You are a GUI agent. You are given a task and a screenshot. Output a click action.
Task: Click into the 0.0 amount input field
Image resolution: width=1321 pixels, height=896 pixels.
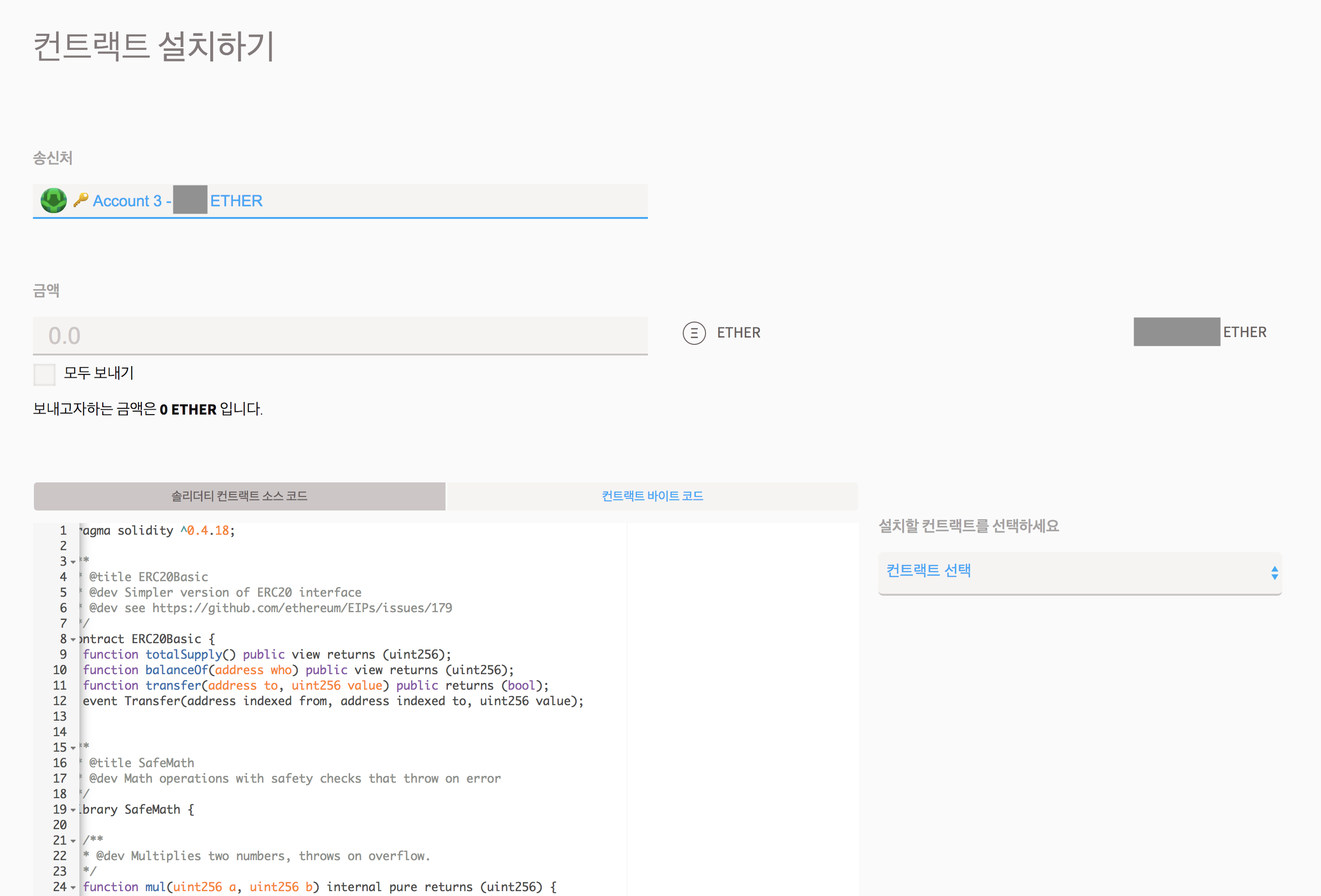[x=340, y=336]
